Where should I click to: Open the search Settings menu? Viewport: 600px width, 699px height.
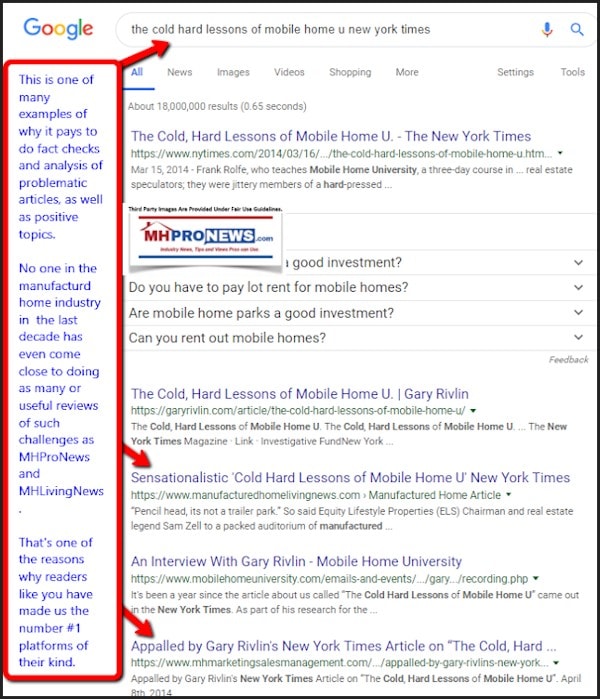515,72
